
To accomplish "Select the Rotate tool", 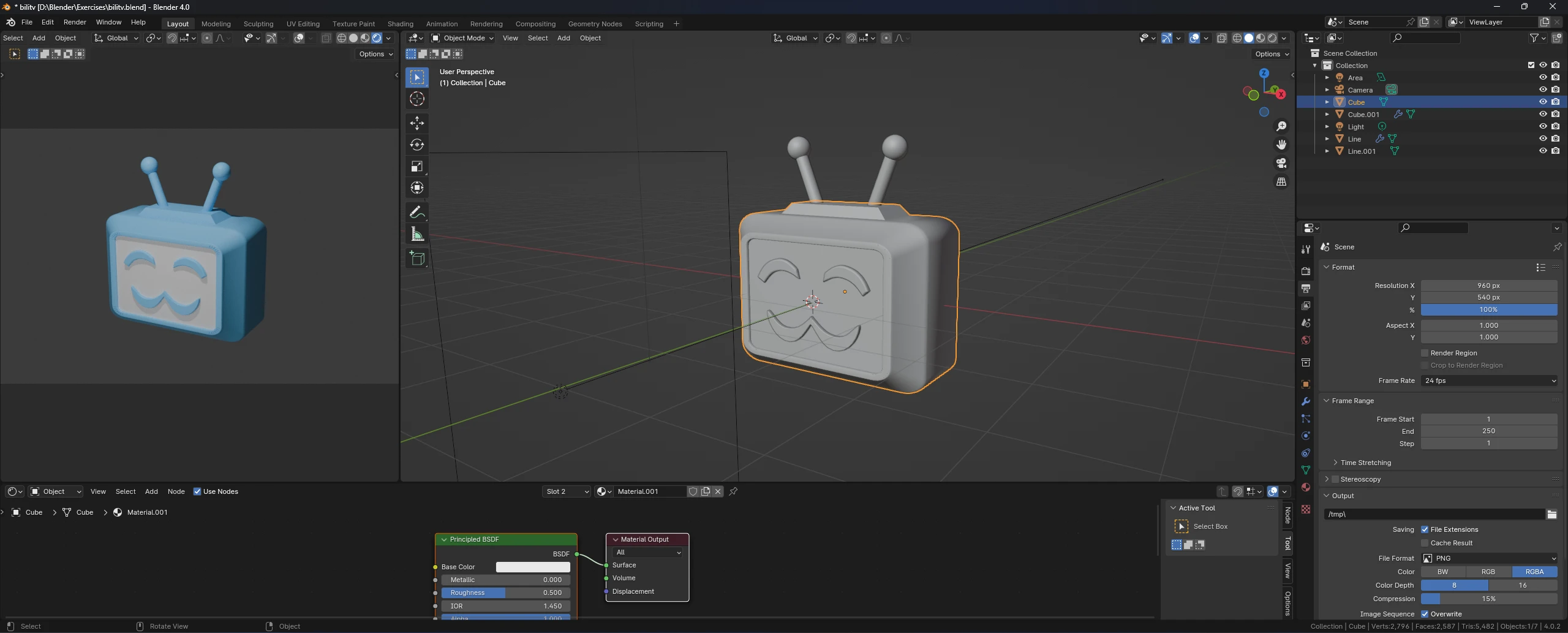I will (x=417, y=145).
